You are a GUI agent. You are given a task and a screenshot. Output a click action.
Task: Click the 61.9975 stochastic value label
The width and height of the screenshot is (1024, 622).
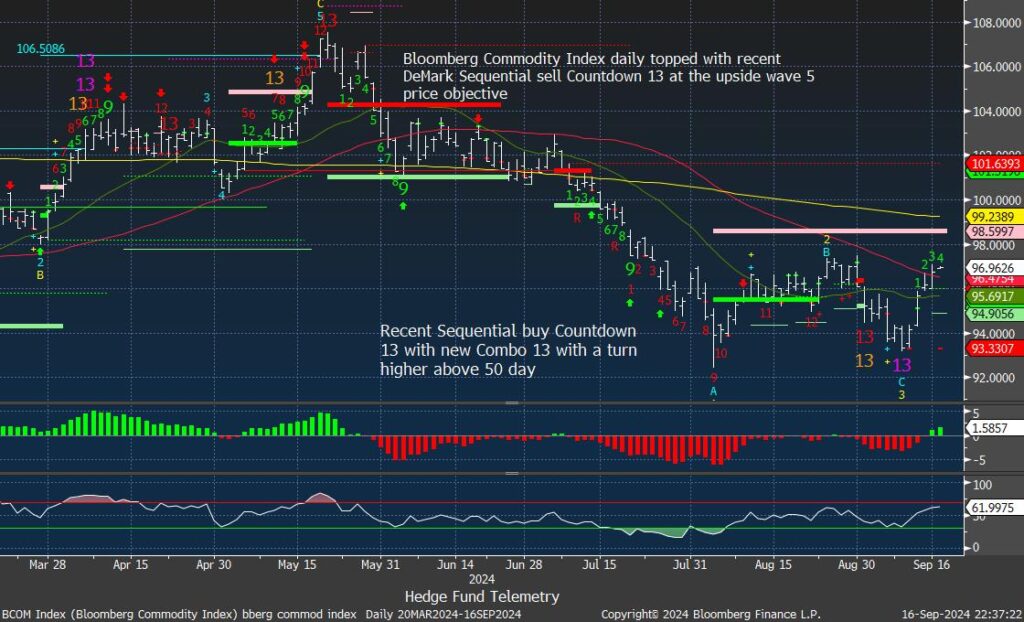(x=987, y=507)
